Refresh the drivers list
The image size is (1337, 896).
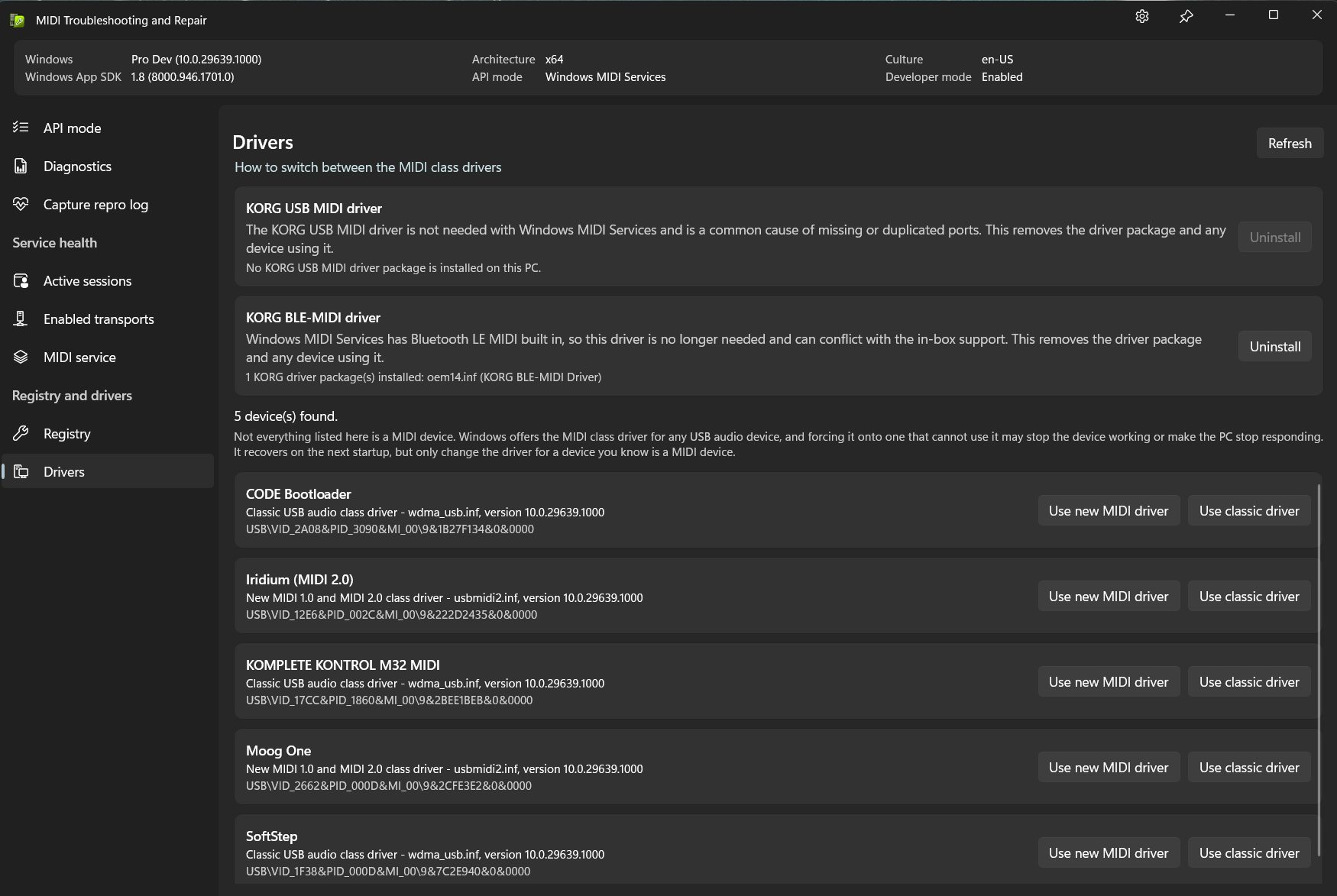[1290, 144]
